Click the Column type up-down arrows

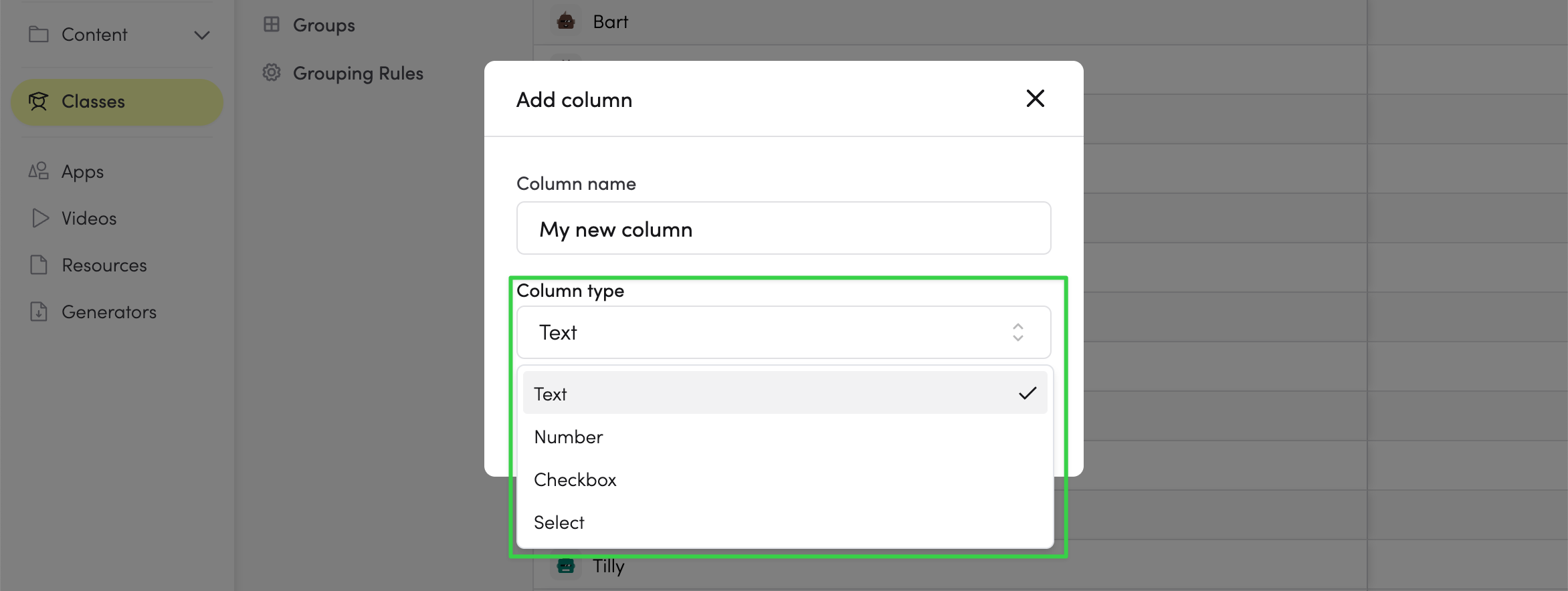[1017, 332]
